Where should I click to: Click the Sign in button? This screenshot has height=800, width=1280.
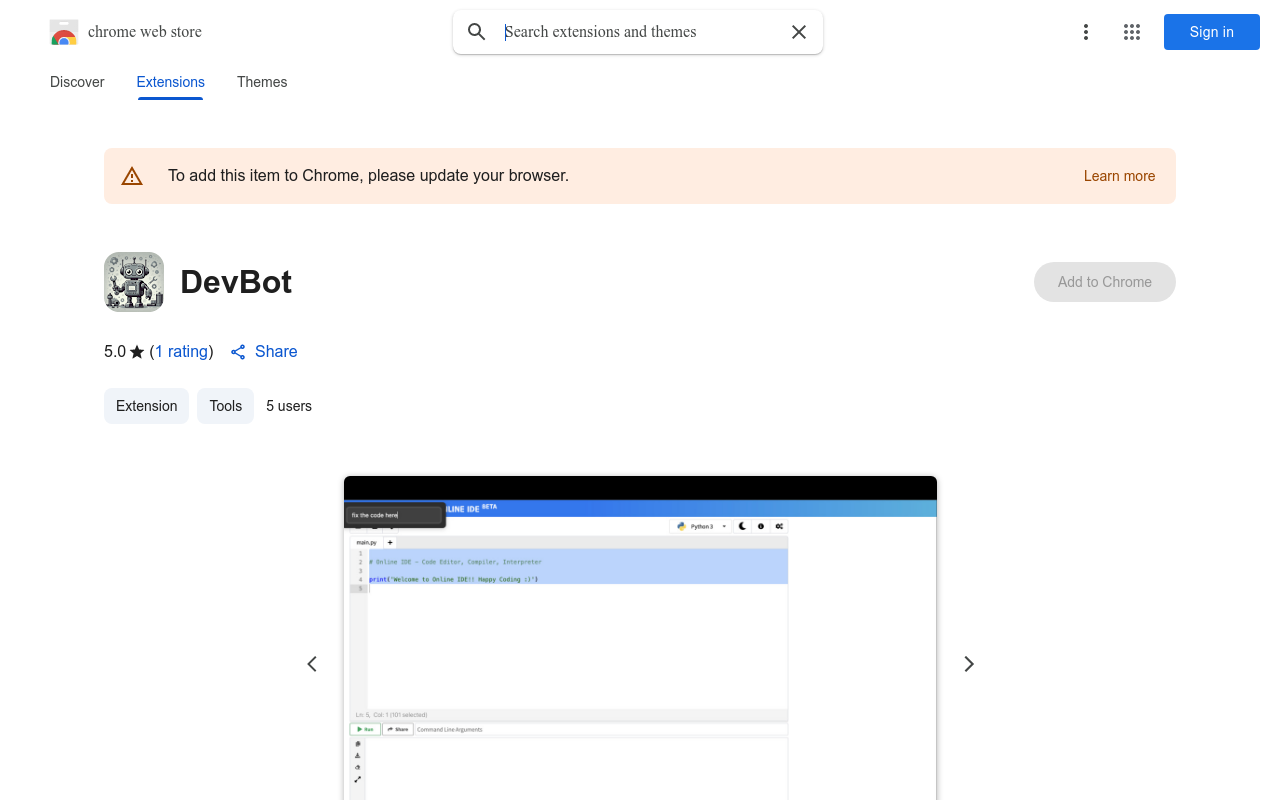1212,32
